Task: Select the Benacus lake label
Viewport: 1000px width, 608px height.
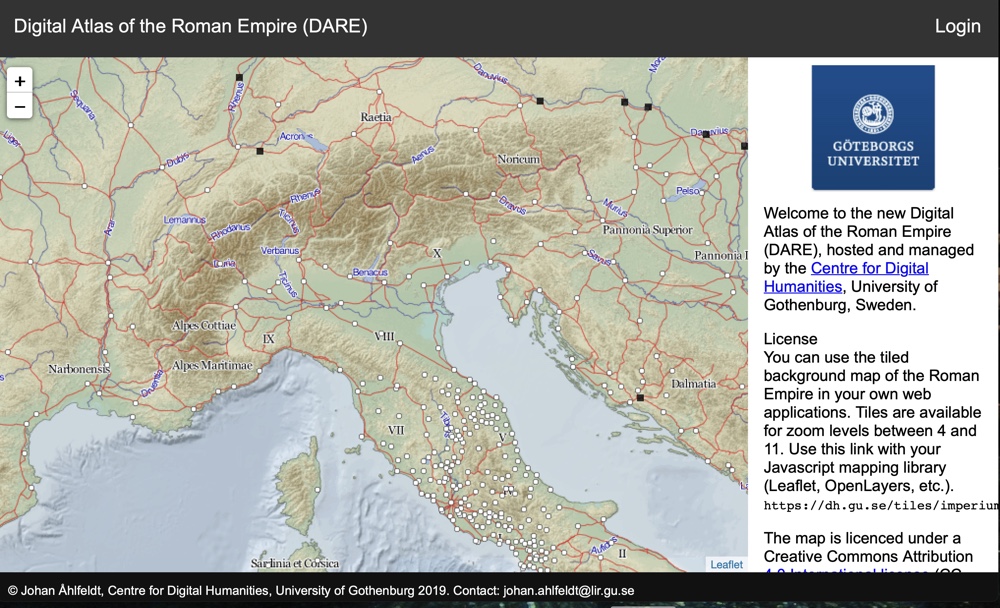Action: (x=371, y=272)
